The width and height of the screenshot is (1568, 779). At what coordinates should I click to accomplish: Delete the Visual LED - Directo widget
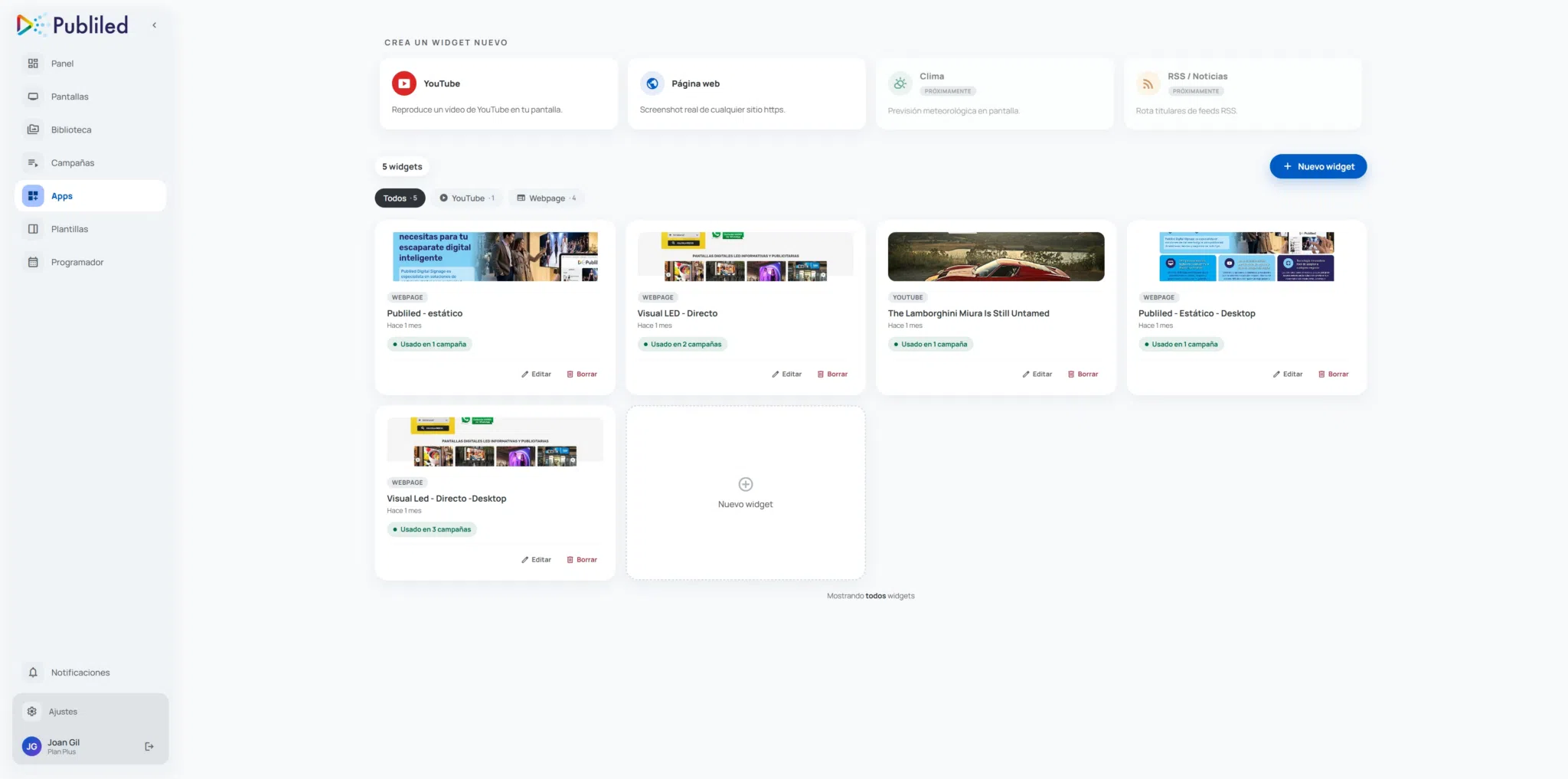pos(832,375)
